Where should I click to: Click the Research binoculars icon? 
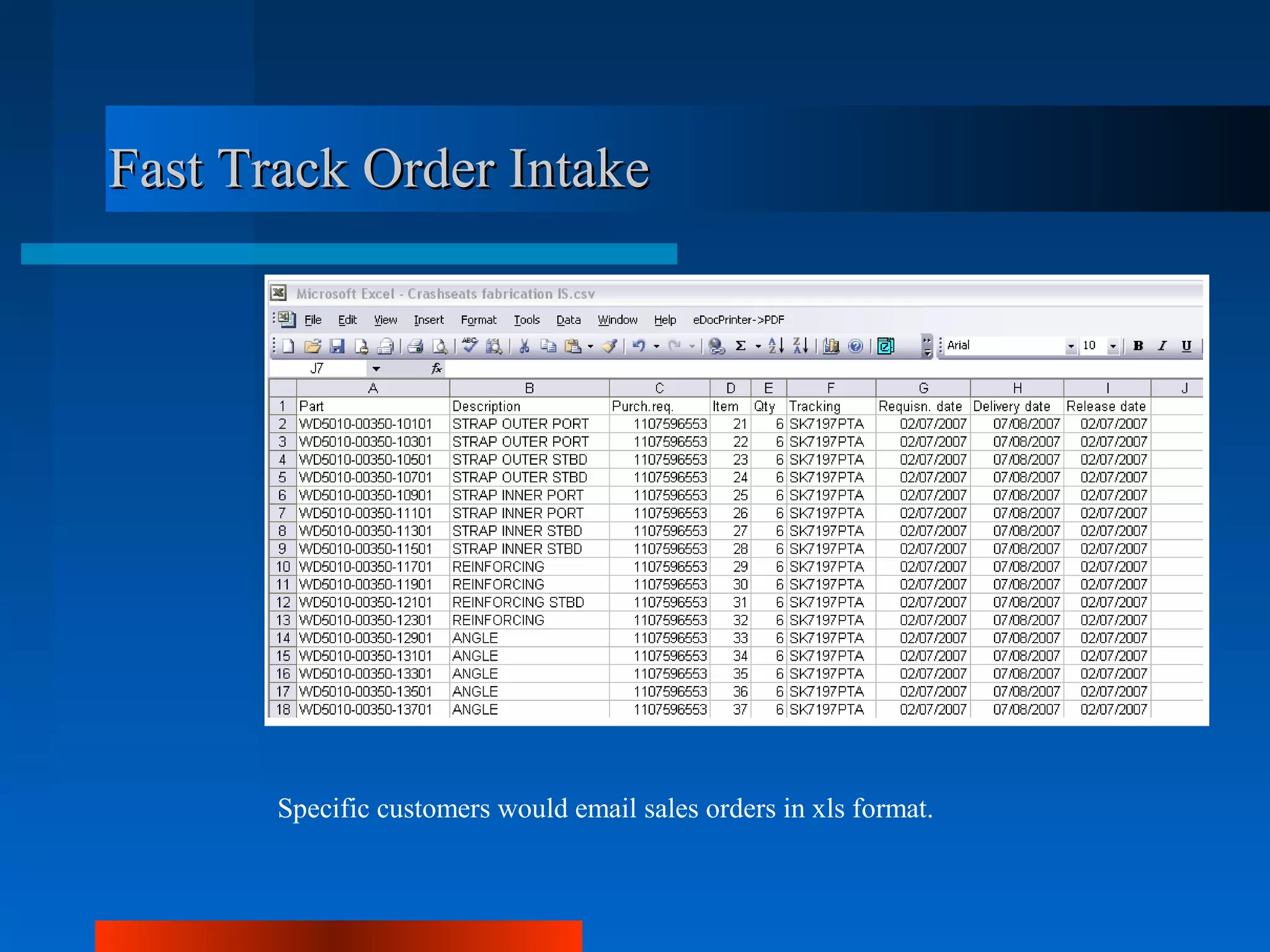click(494, 346)
